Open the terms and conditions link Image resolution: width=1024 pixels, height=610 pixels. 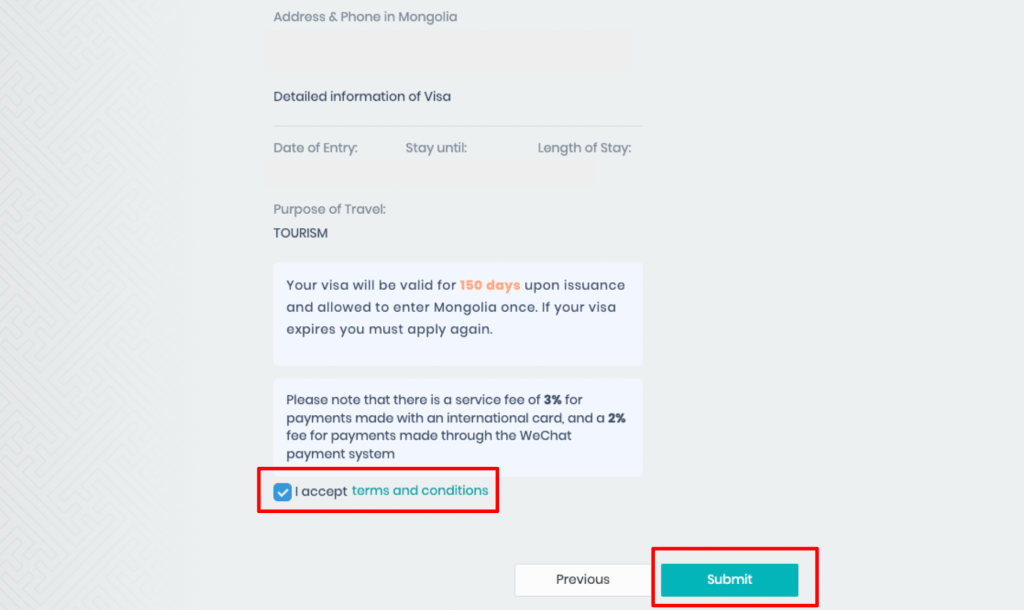pyautogui.click(x=420, y=491)
